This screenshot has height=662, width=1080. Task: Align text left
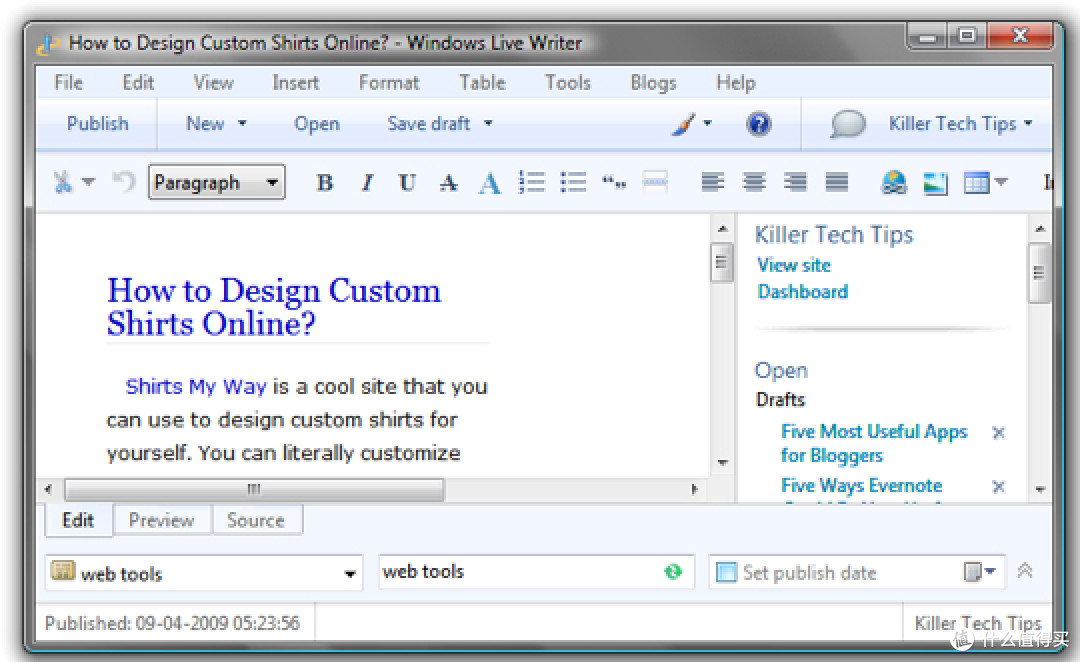coord(712,182)
